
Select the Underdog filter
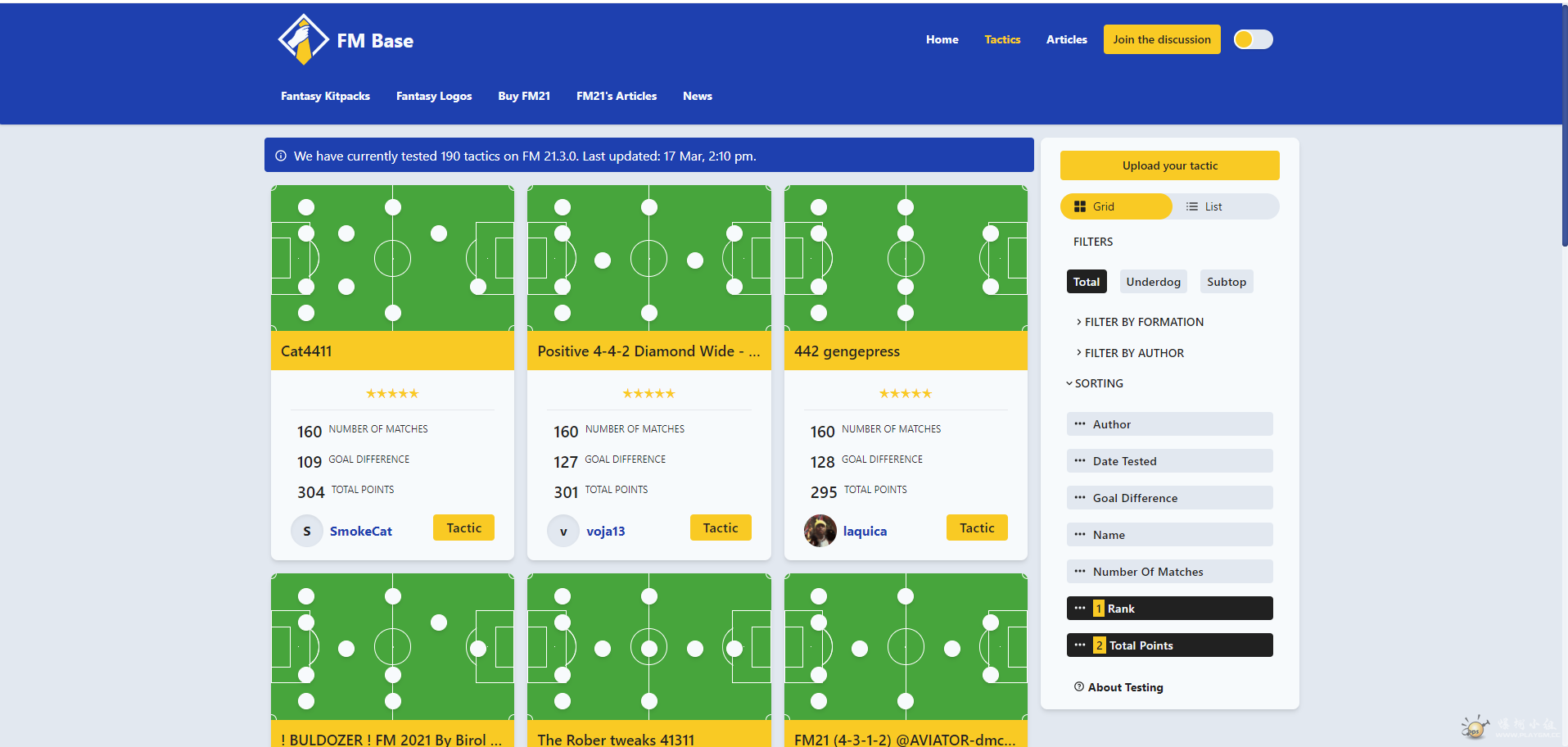point(1153,282)
